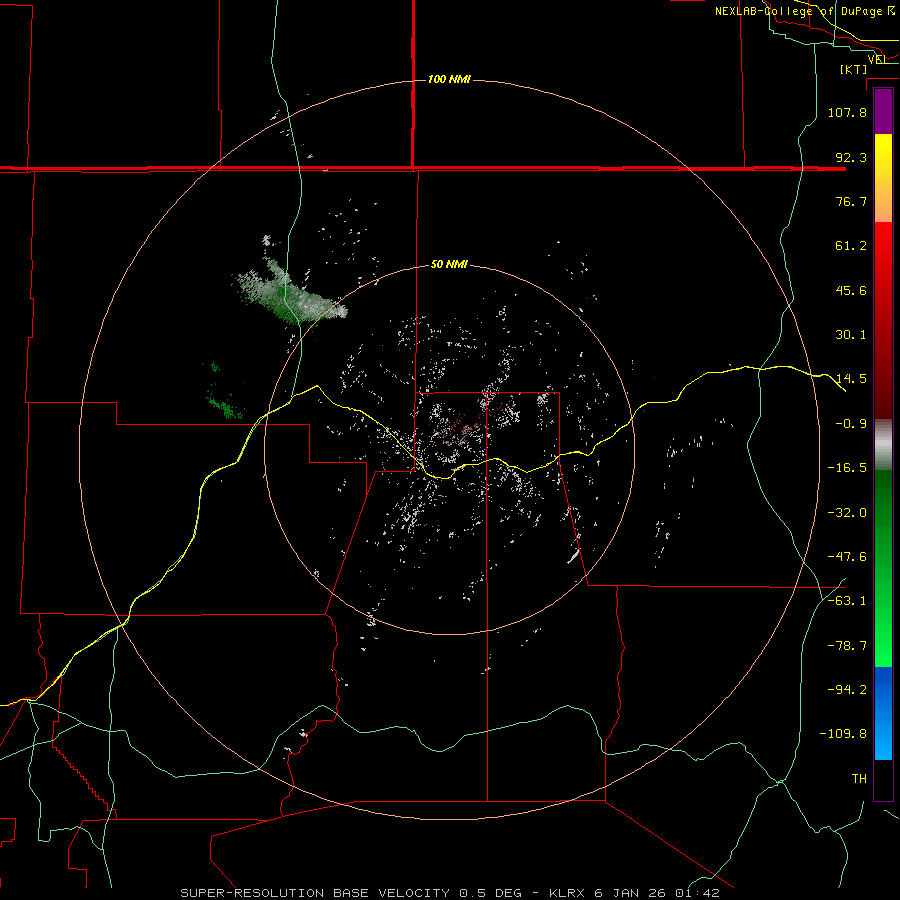Click the TH threshold label

coord(859,779)
